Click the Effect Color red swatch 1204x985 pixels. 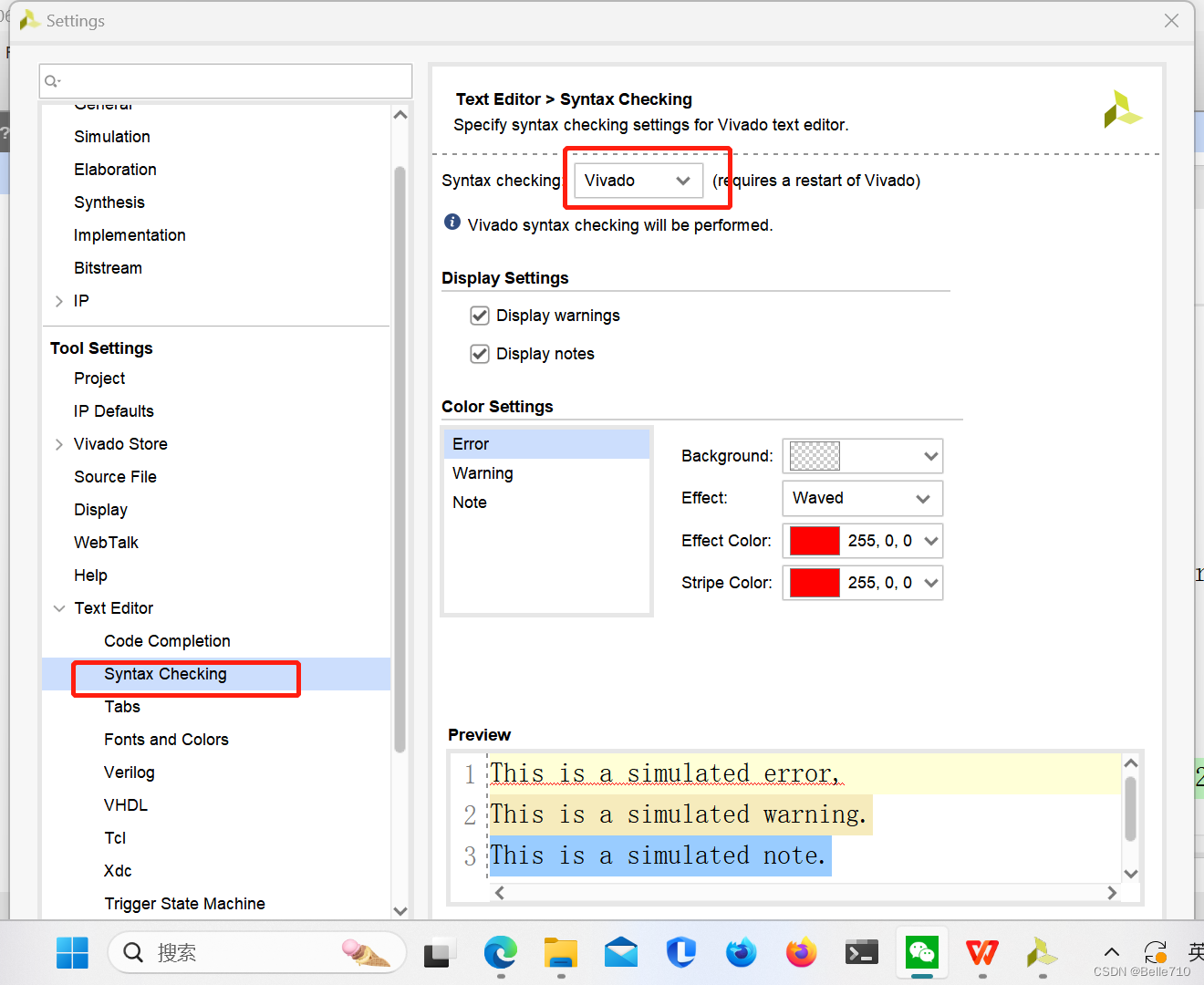point(815,541)
